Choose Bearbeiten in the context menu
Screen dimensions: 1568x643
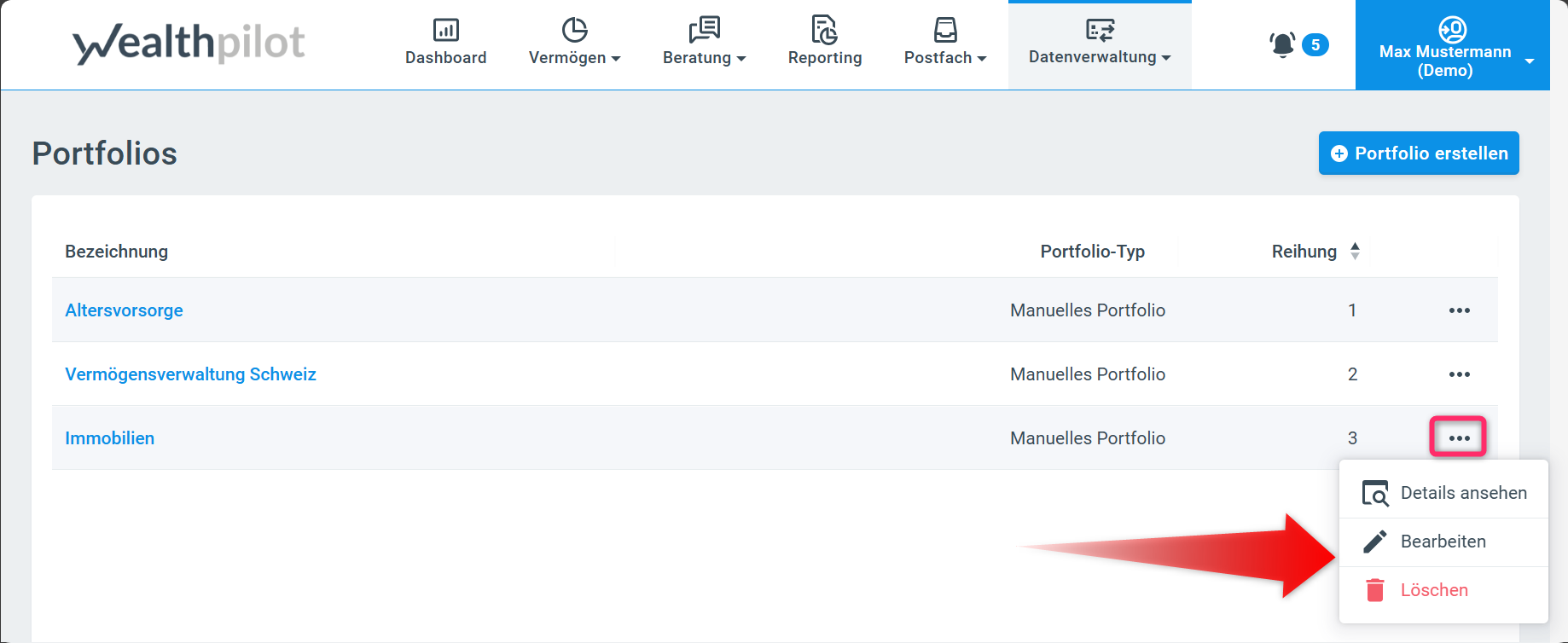[x=1443, y=542]
